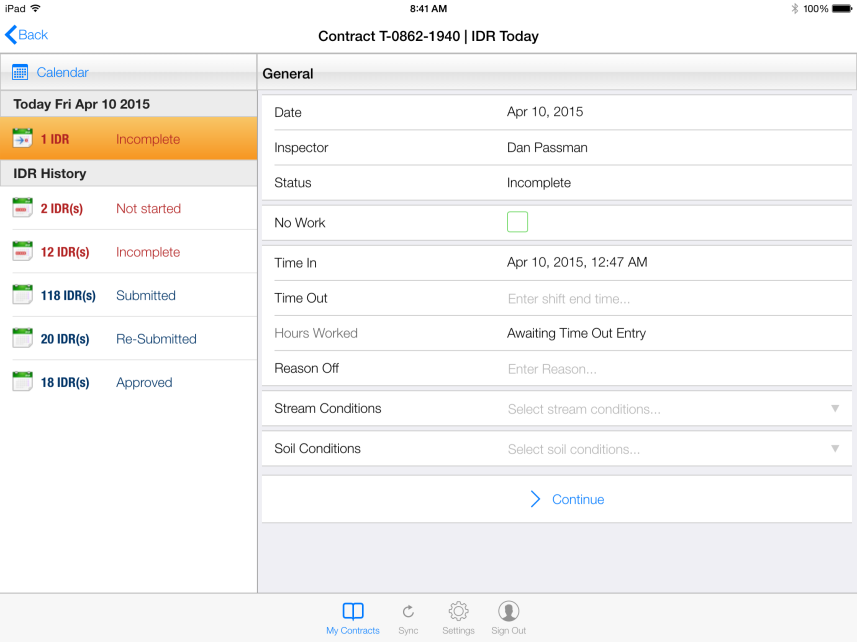Image resolution: width=857 pixels, height=642 pixels.
Task: Open the Settings gear icon
Action: (458, 612)
